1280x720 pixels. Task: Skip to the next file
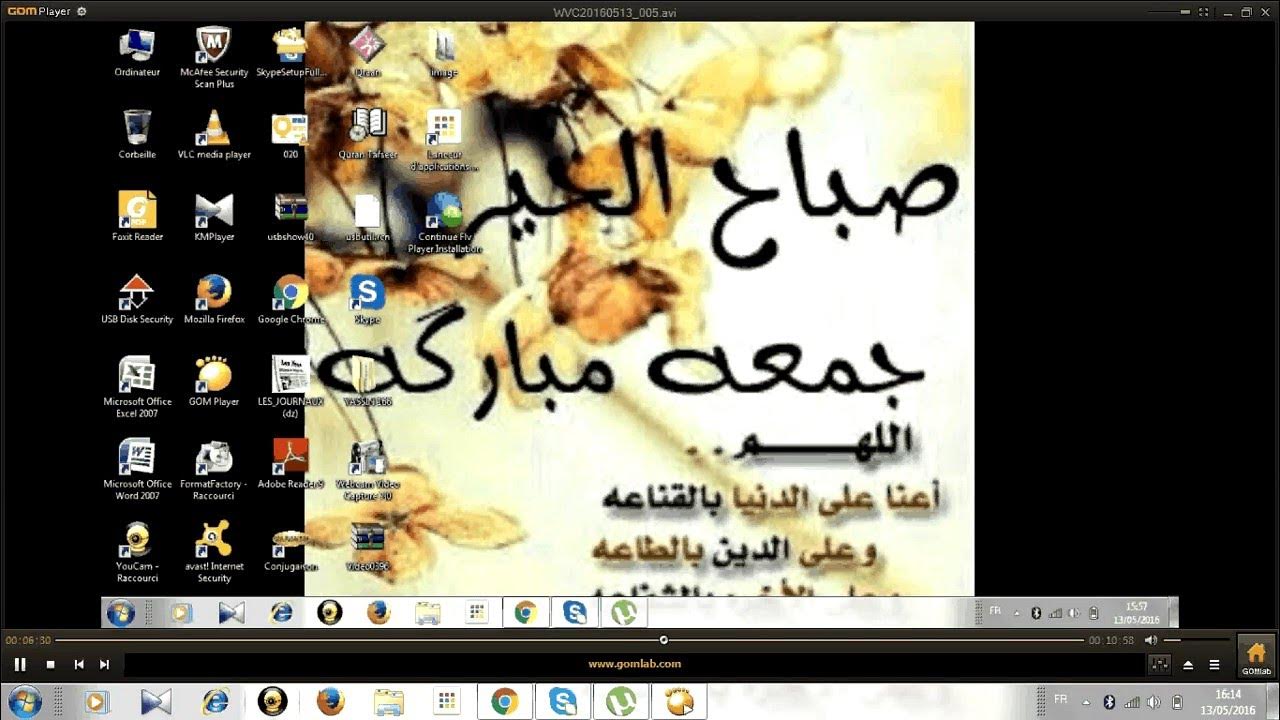click(x=104, y=664)
